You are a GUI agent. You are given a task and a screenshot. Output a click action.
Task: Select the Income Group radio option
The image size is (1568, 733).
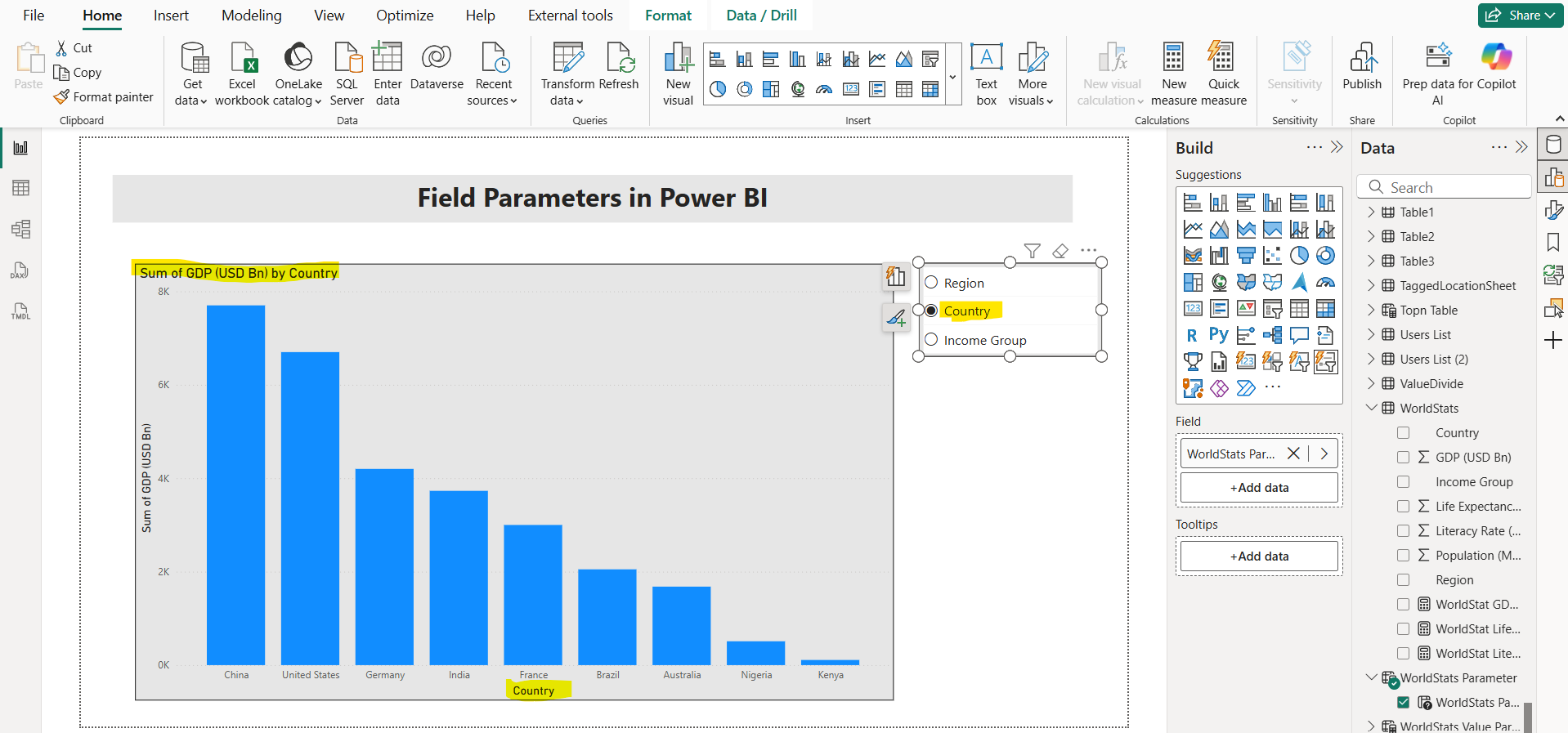click(x=931, y=340)
